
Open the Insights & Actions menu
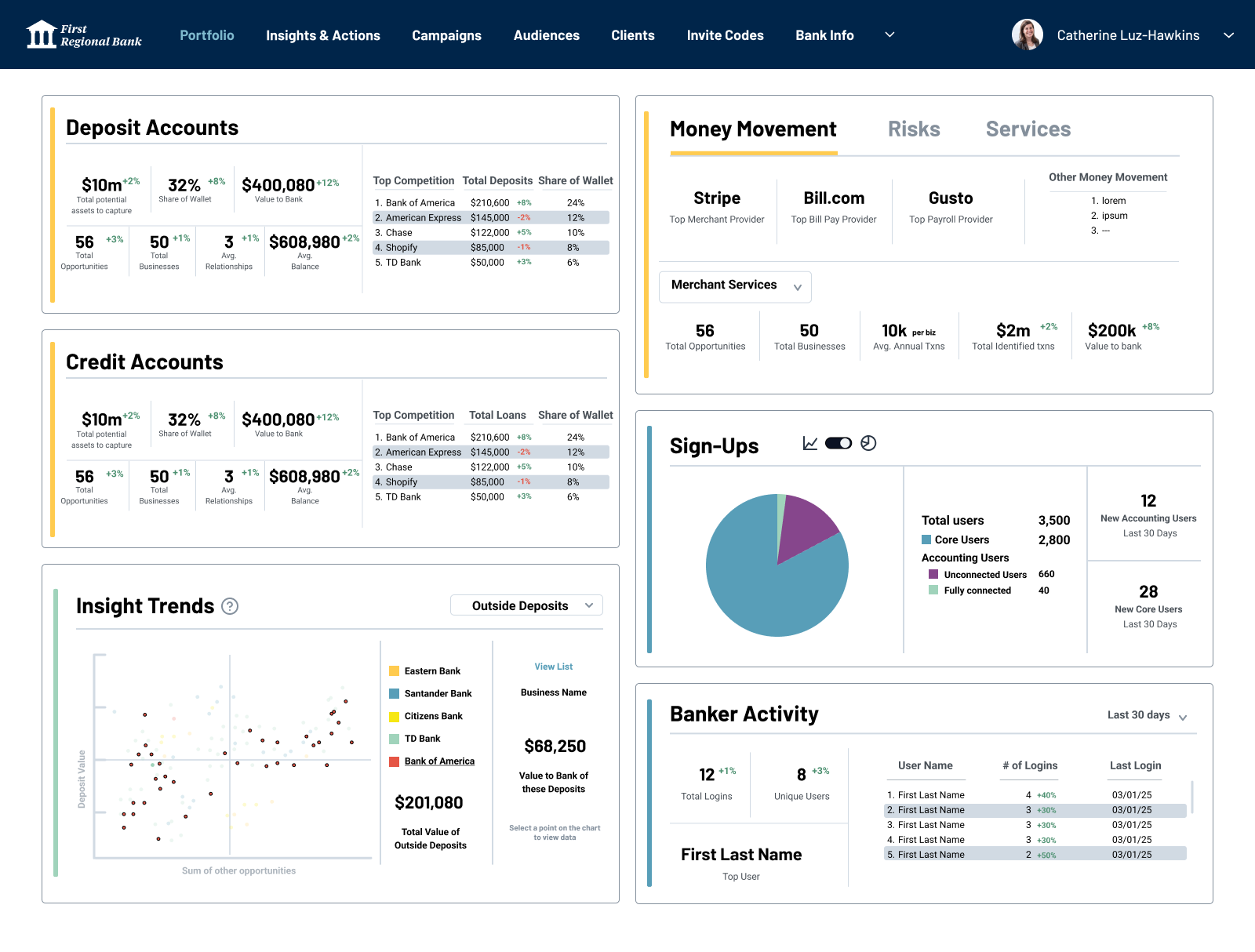point(323,35)
